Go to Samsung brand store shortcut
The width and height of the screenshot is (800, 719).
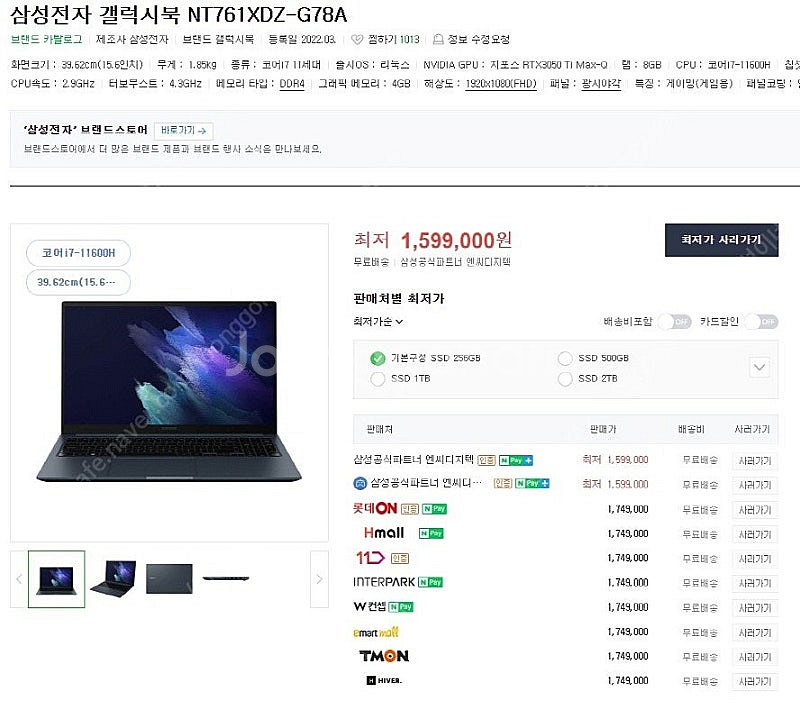point(184,131)
